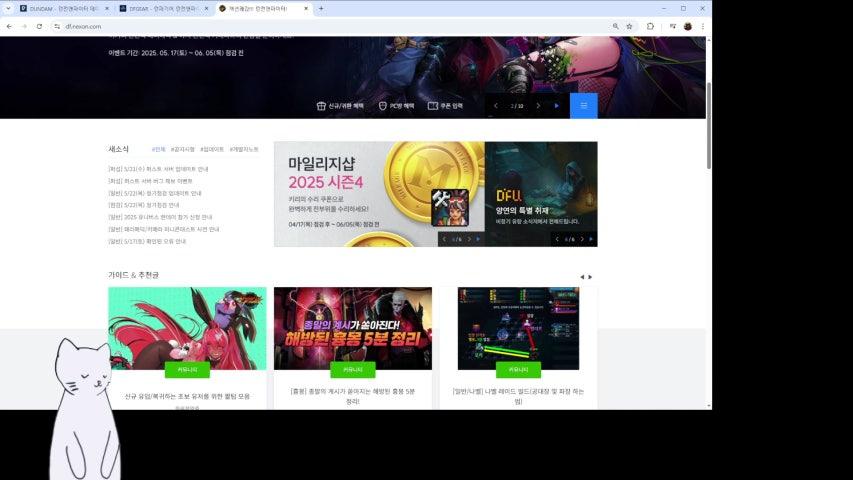Open news item 5/22(목) 정기점검 업데이트 안내

coord(154,193)
